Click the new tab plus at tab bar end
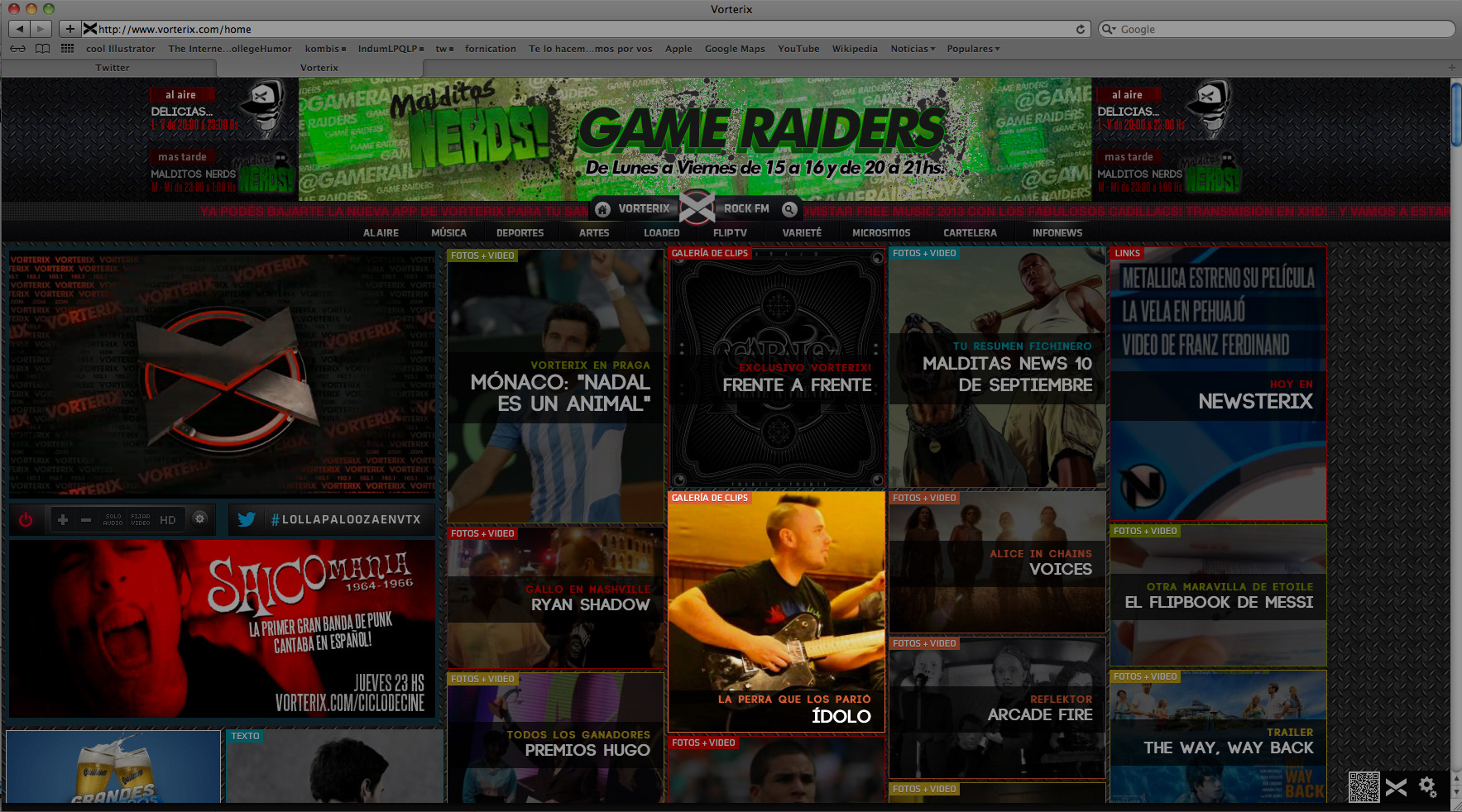 (1451, 68)
